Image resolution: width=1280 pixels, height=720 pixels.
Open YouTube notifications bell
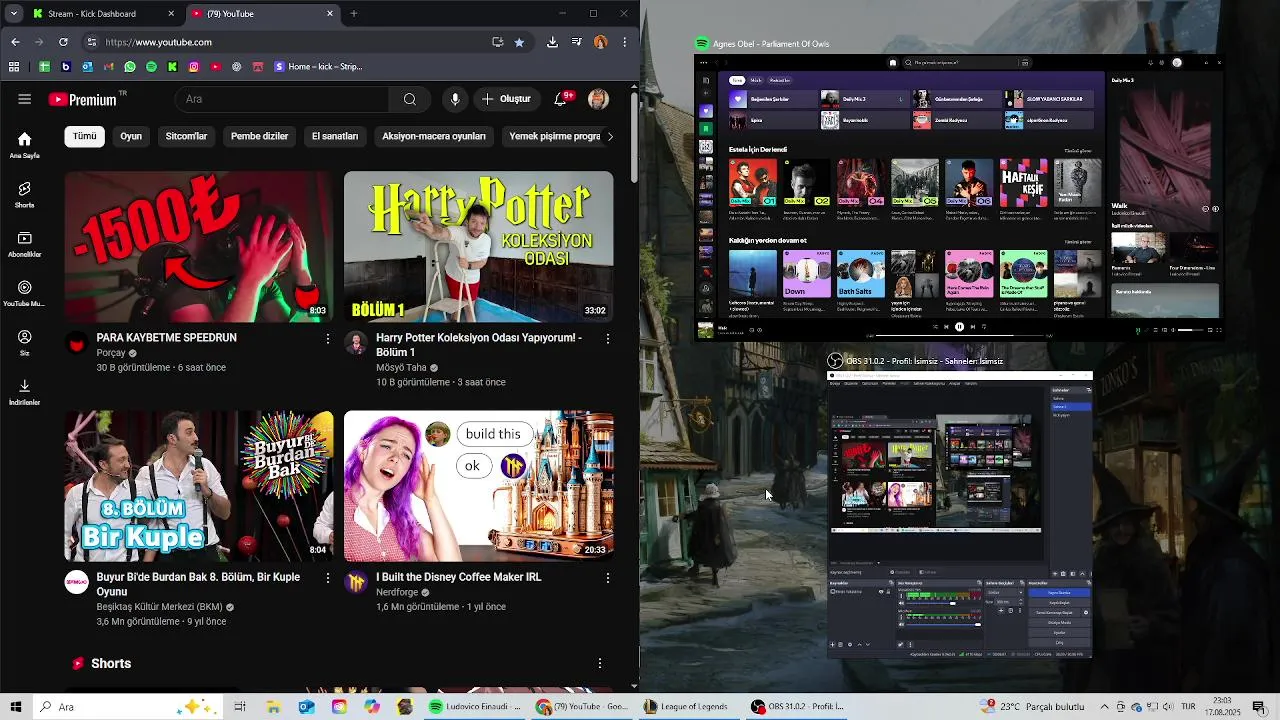562,98
